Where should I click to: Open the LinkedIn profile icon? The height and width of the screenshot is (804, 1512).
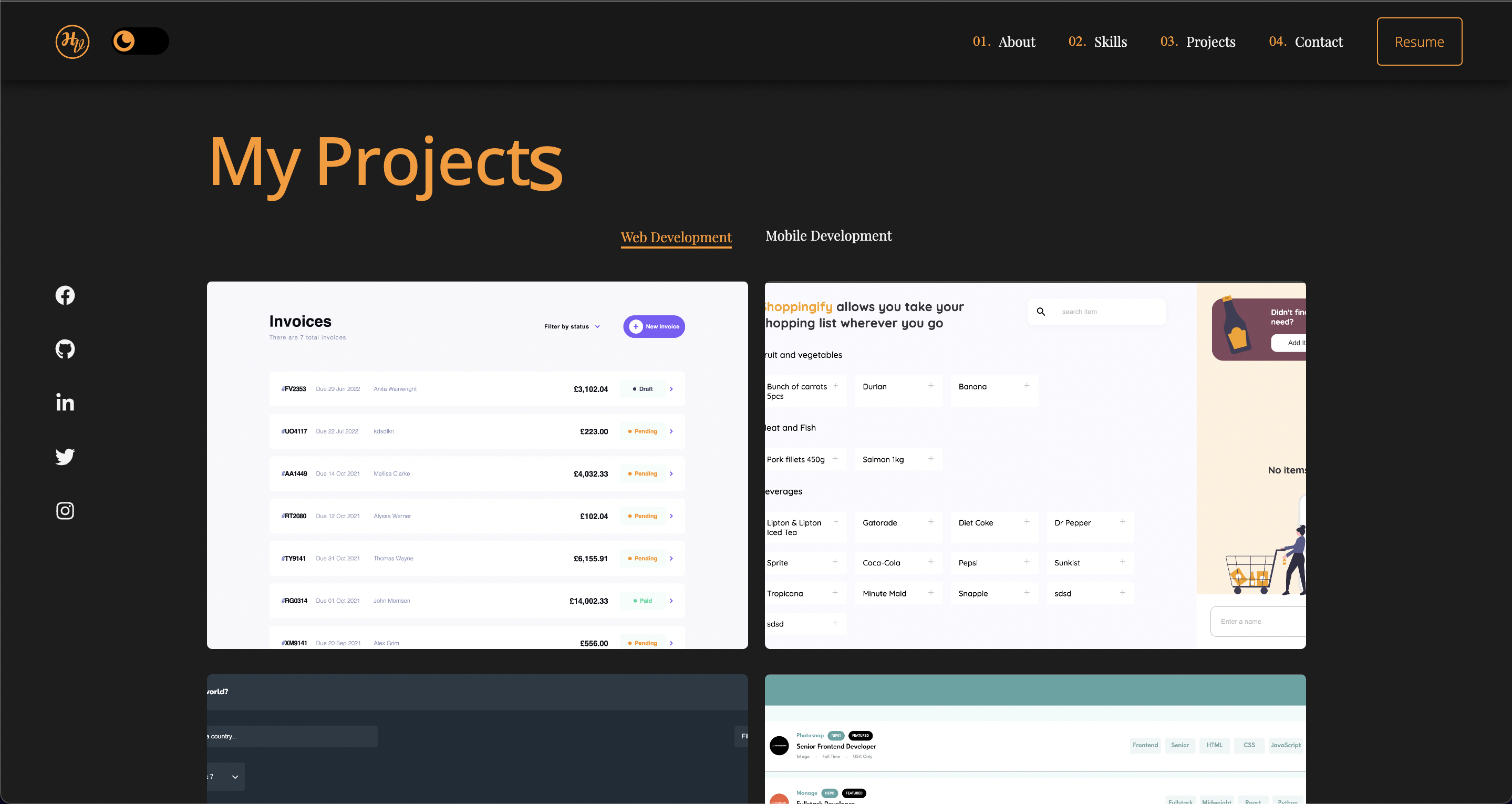click(x=65, y=403)
